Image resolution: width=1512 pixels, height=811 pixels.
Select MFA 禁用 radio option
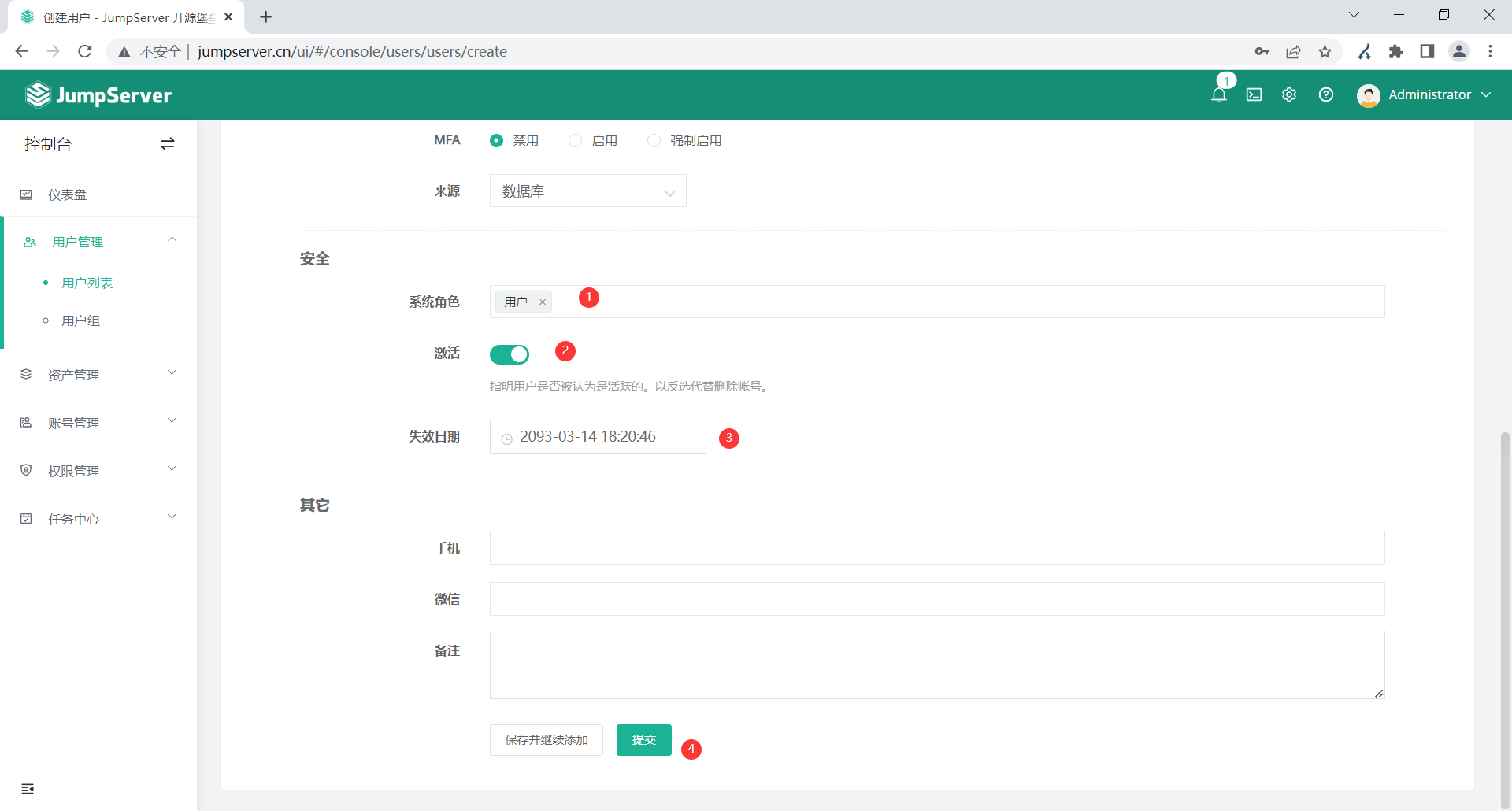(497, 140)
